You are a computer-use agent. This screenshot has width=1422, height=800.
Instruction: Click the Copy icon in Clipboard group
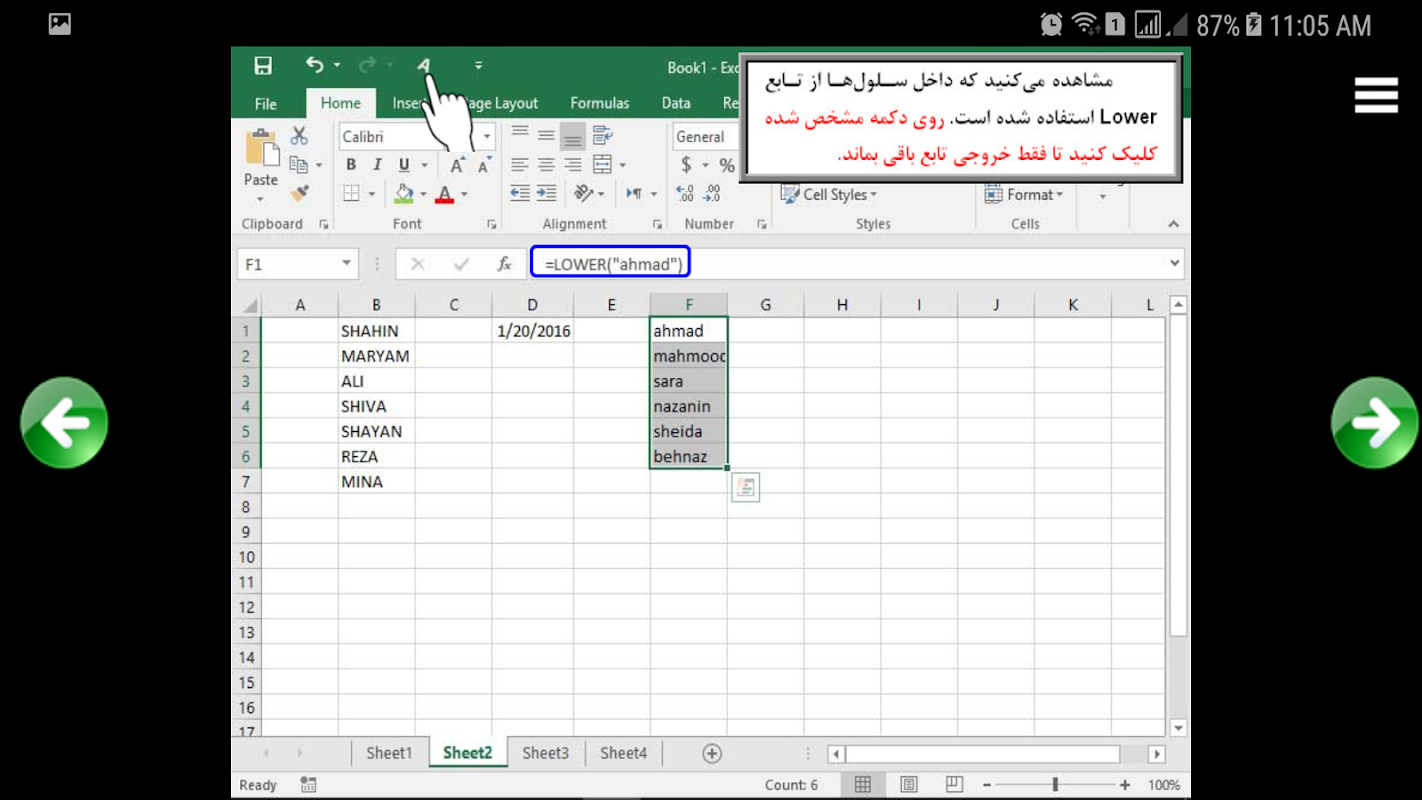298,164
